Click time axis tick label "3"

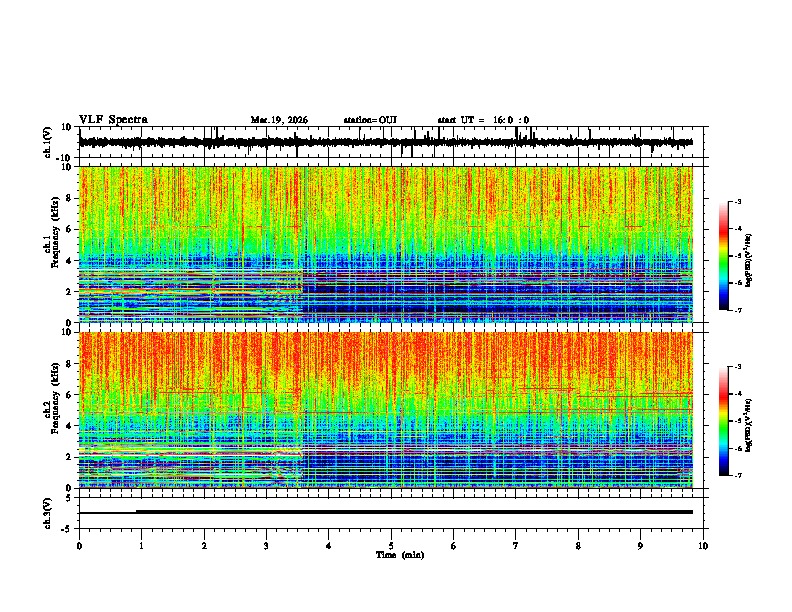pyautogui.click(x=266, y=546)
